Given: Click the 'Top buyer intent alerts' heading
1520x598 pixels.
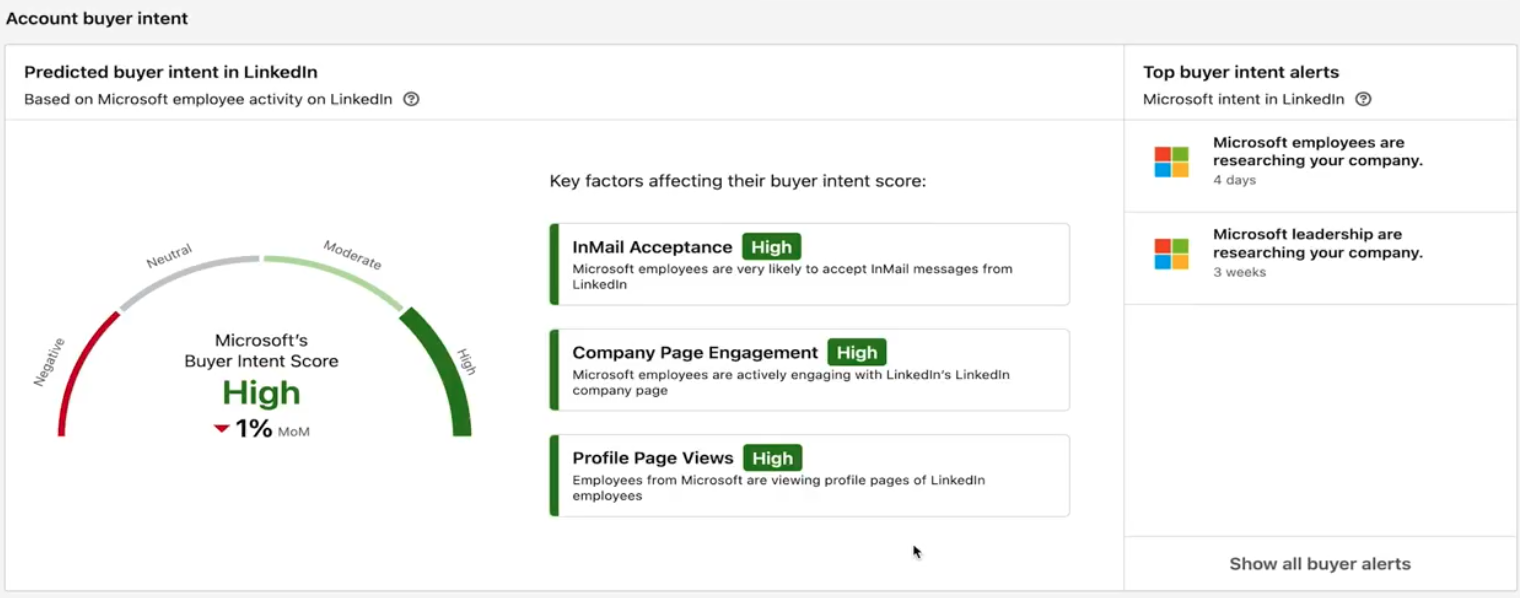Looking at the screenshot, I should [1241, 72].
